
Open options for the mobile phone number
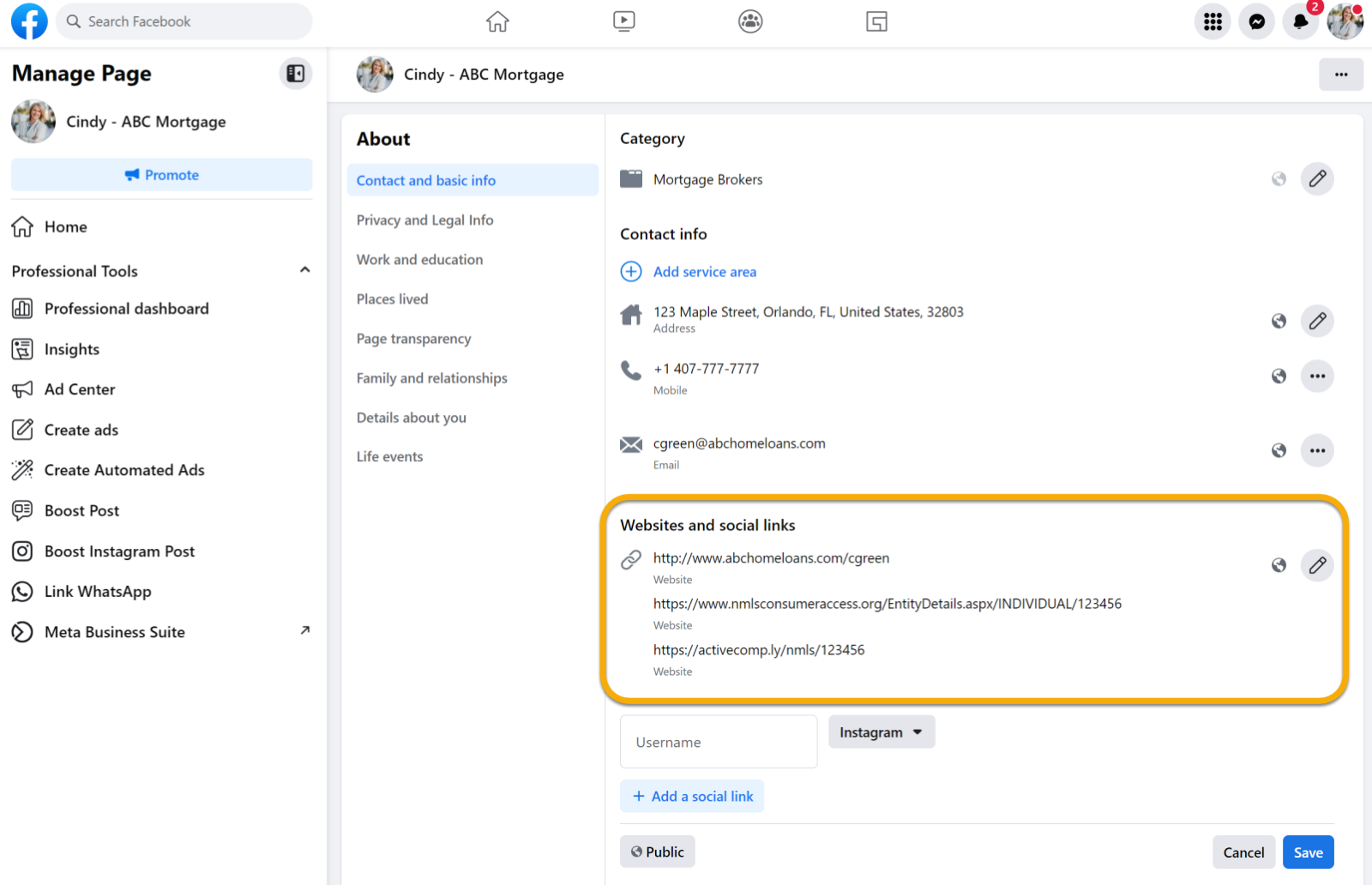(x=1317, y=376)
